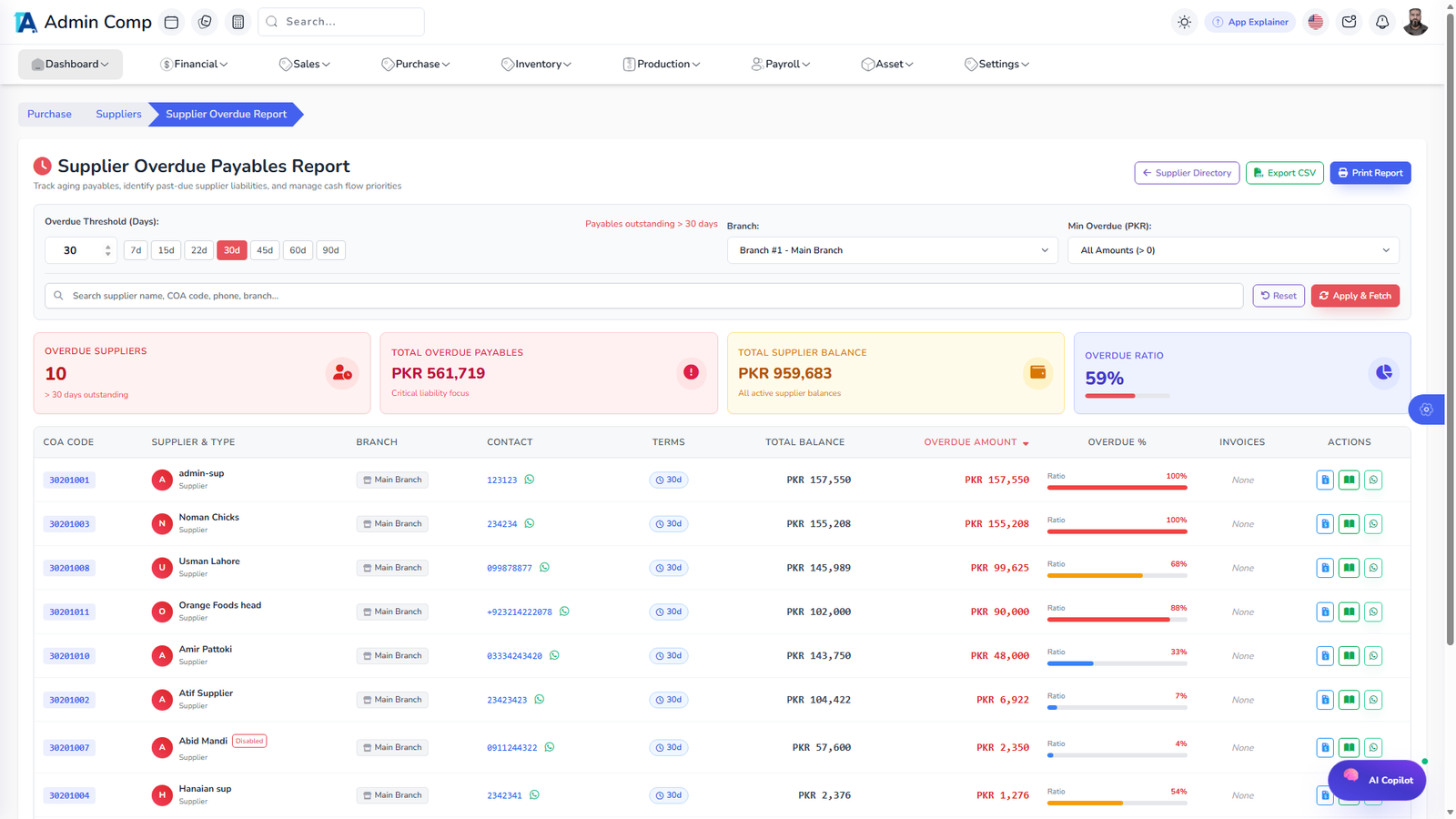Click the Export CSV button
1456x819 pixels.
tap(1284, 173)
